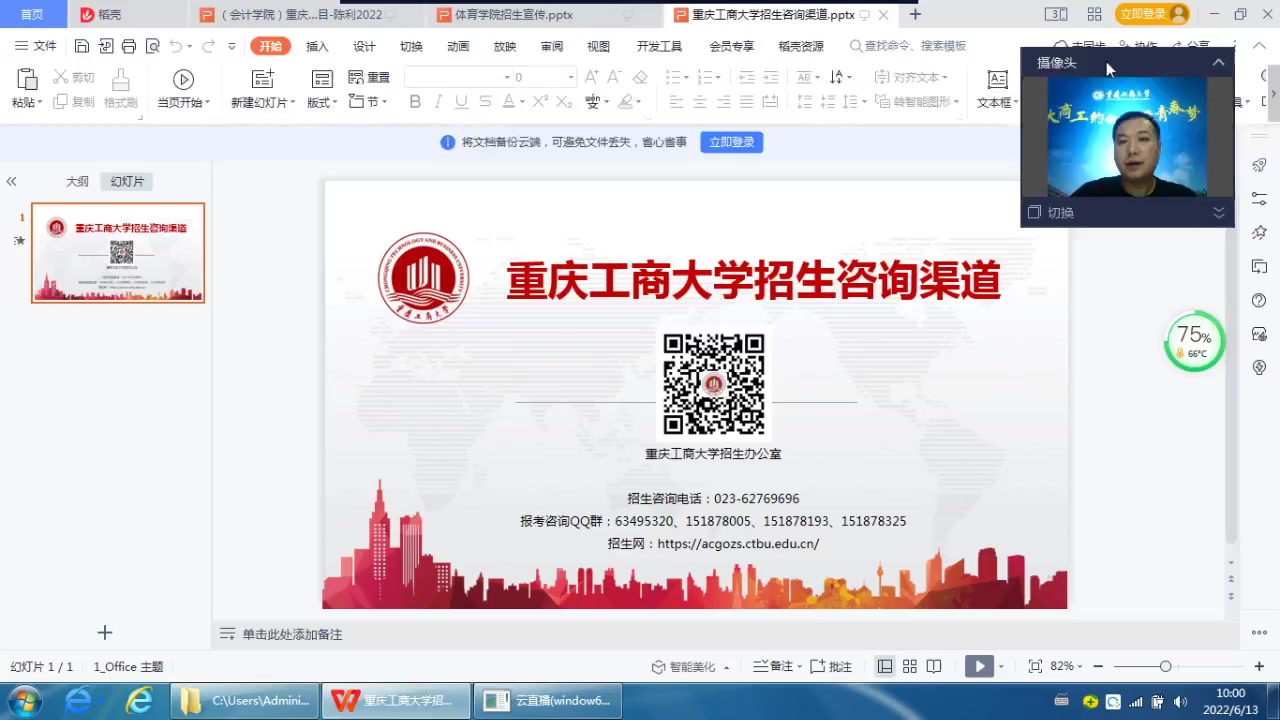The height and width of the screenshot is (720, 1280).
Task: Click the Undo arrow icon
Action: pos(176,46)
